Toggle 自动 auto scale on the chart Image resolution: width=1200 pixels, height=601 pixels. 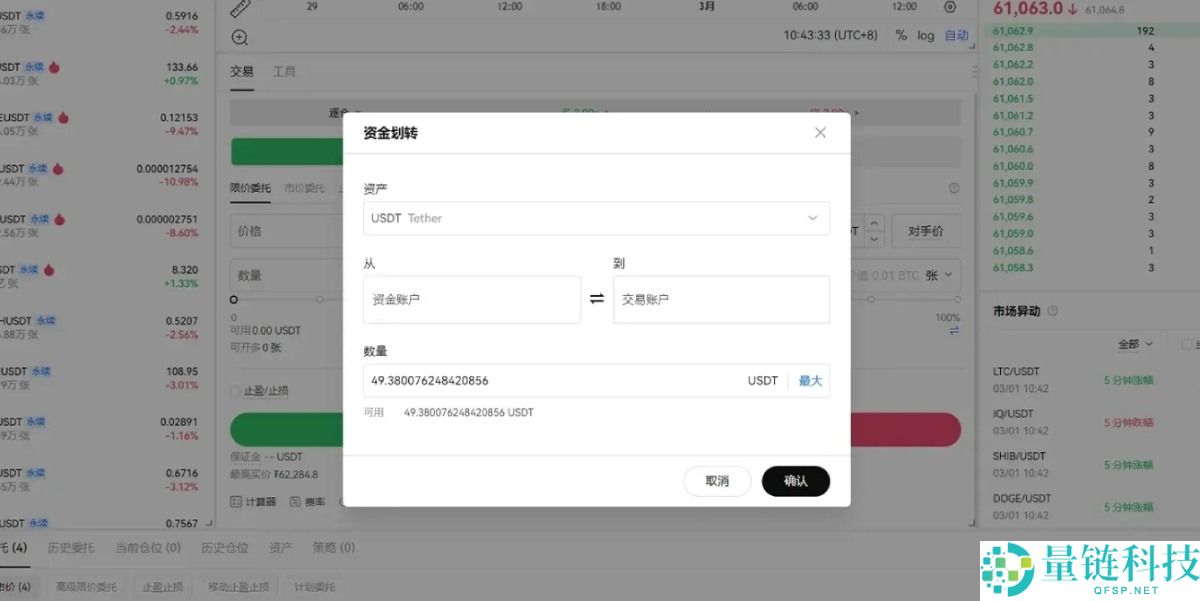pos(956,34)
